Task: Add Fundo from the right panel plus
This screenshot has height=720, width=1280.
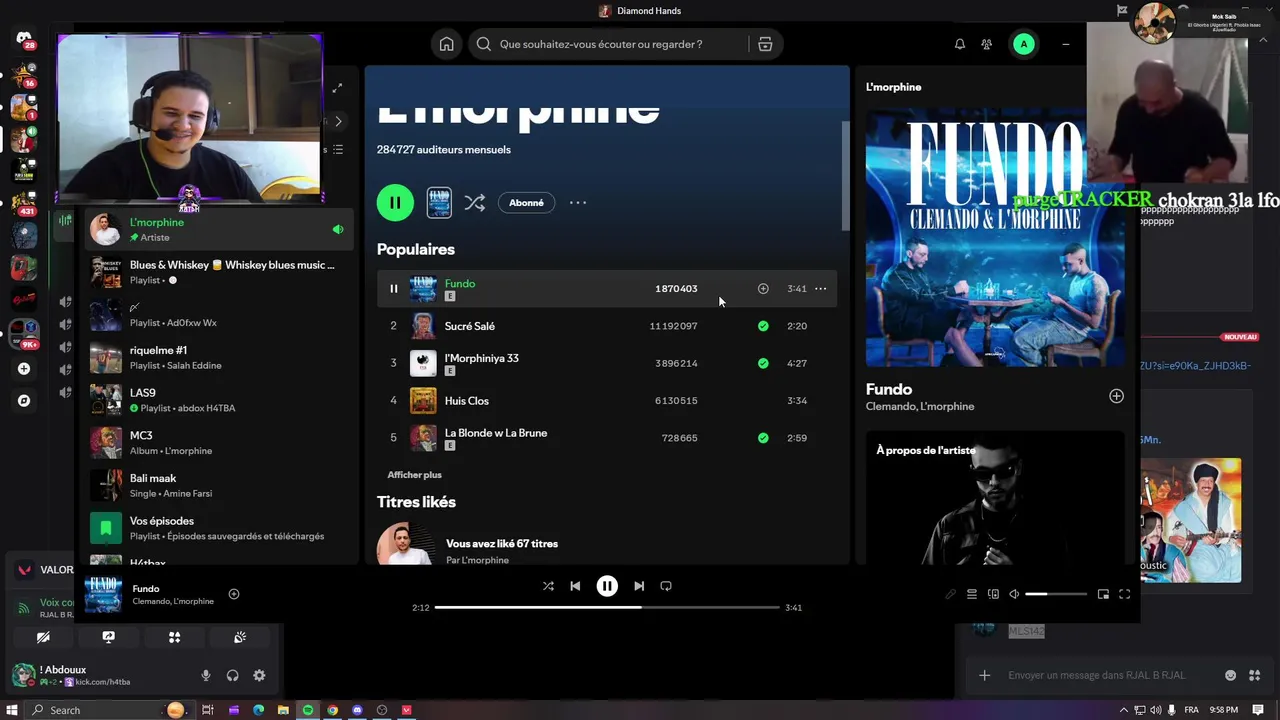Action: pos(1116,396)
